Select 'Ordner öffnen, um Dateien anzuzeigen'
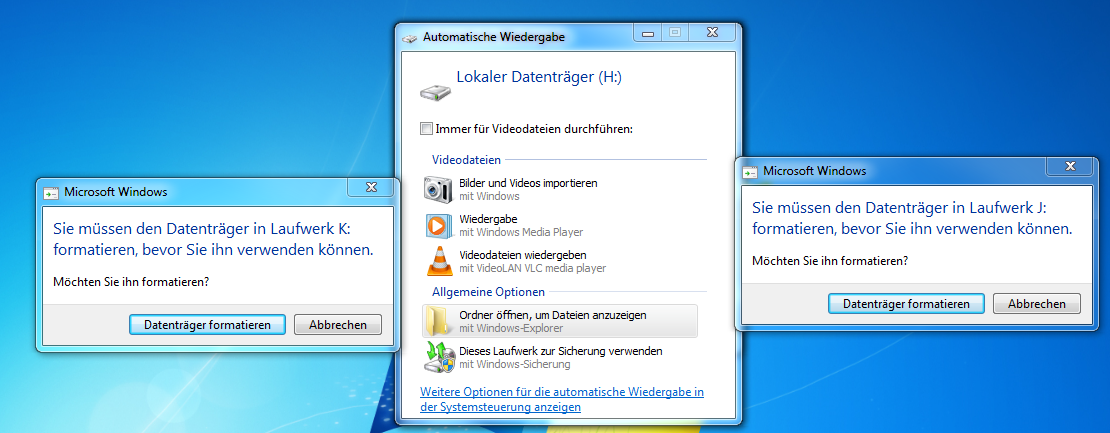Viewport: 1110px width, 433px height. tap(559, 321)
